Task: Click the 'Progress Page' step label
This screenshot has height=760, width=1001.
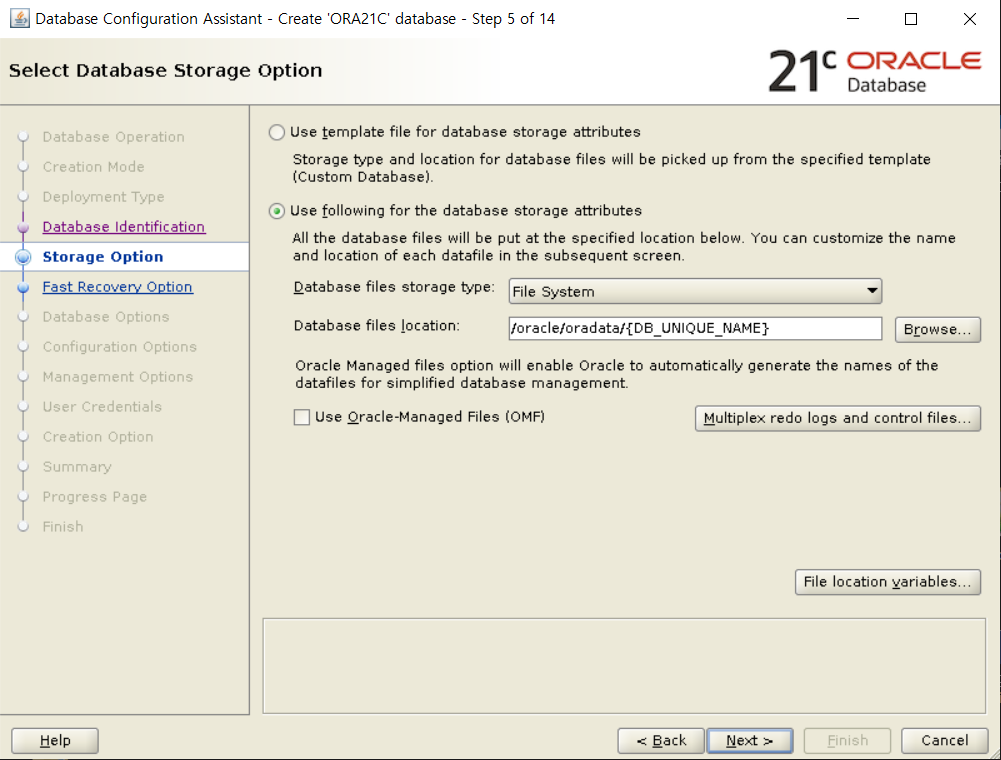Action: (94, 497)
